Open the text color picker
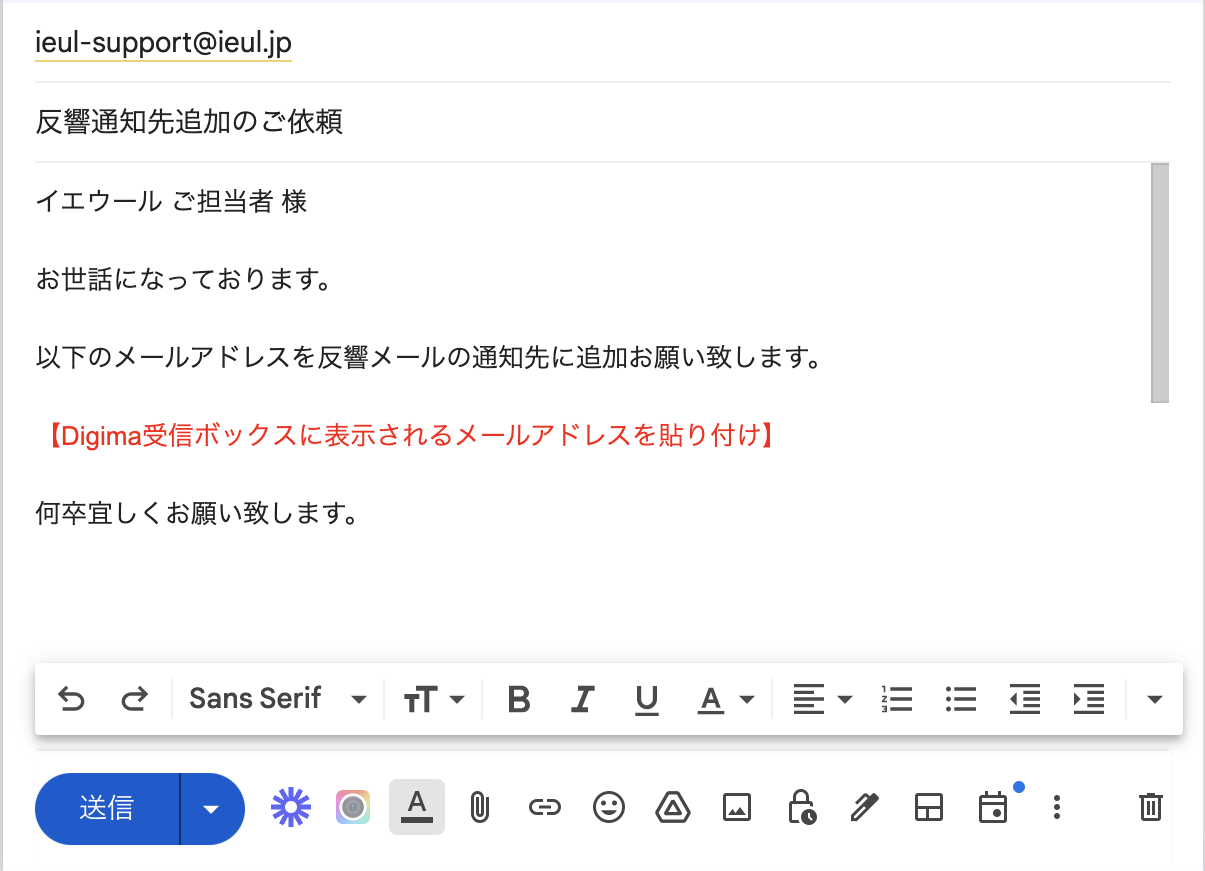Image resolution: width=1205 pixels, height=871 pixels. pos(725,698)
